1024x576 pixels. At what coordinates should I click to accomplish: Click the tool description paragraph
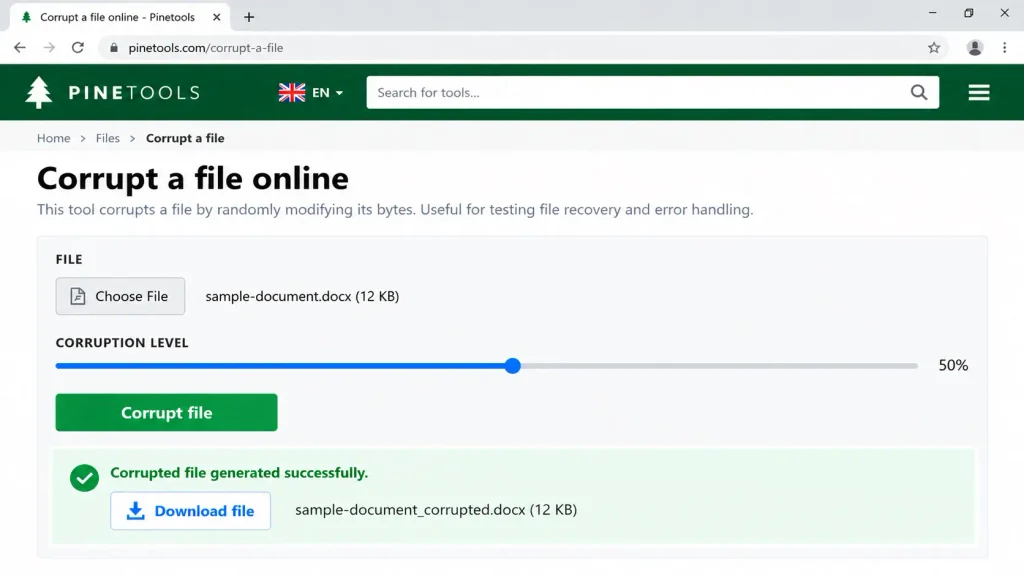395,210
